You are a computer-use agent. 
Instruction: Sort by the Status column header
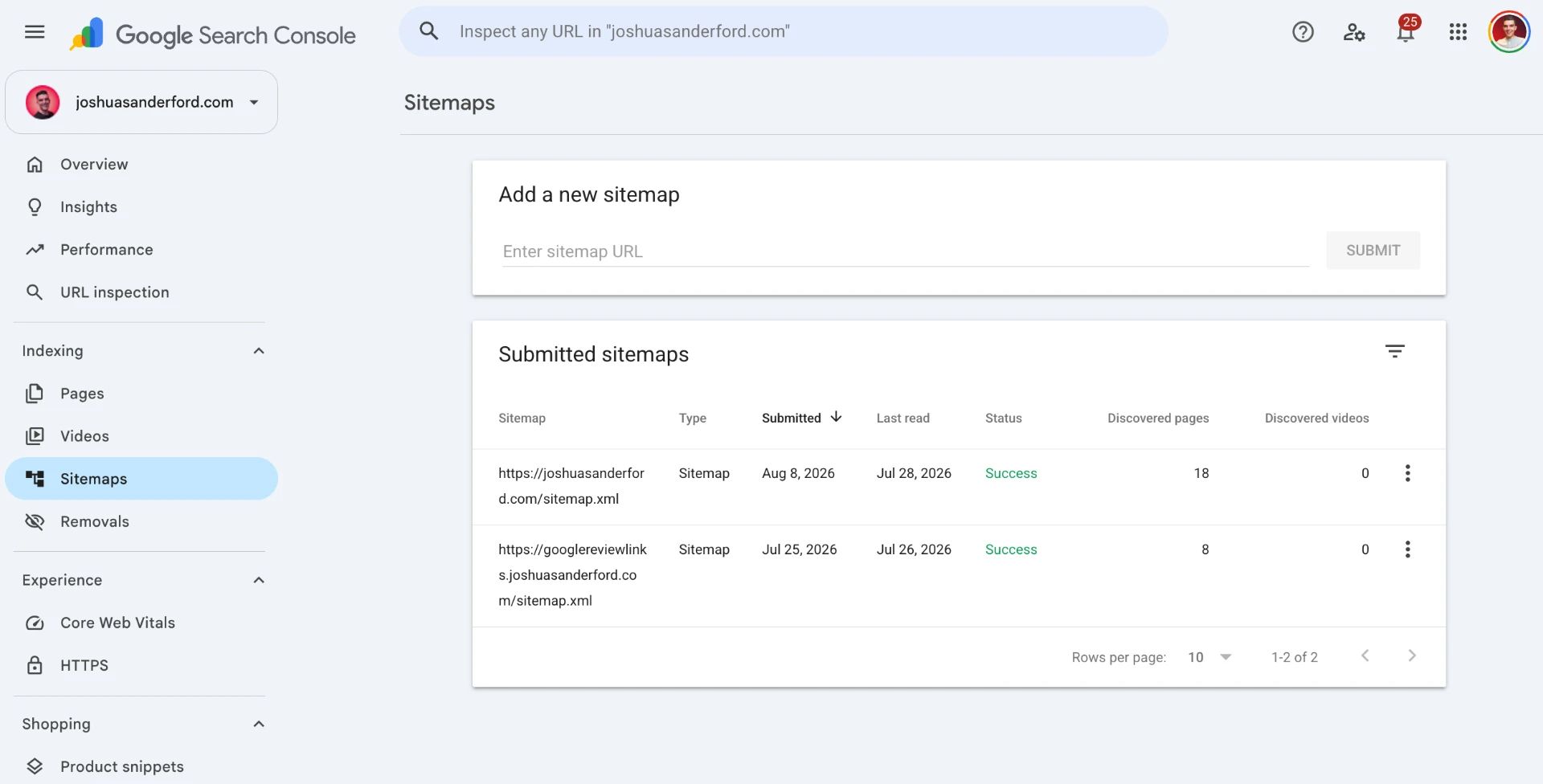click(x=1003, y=418)
